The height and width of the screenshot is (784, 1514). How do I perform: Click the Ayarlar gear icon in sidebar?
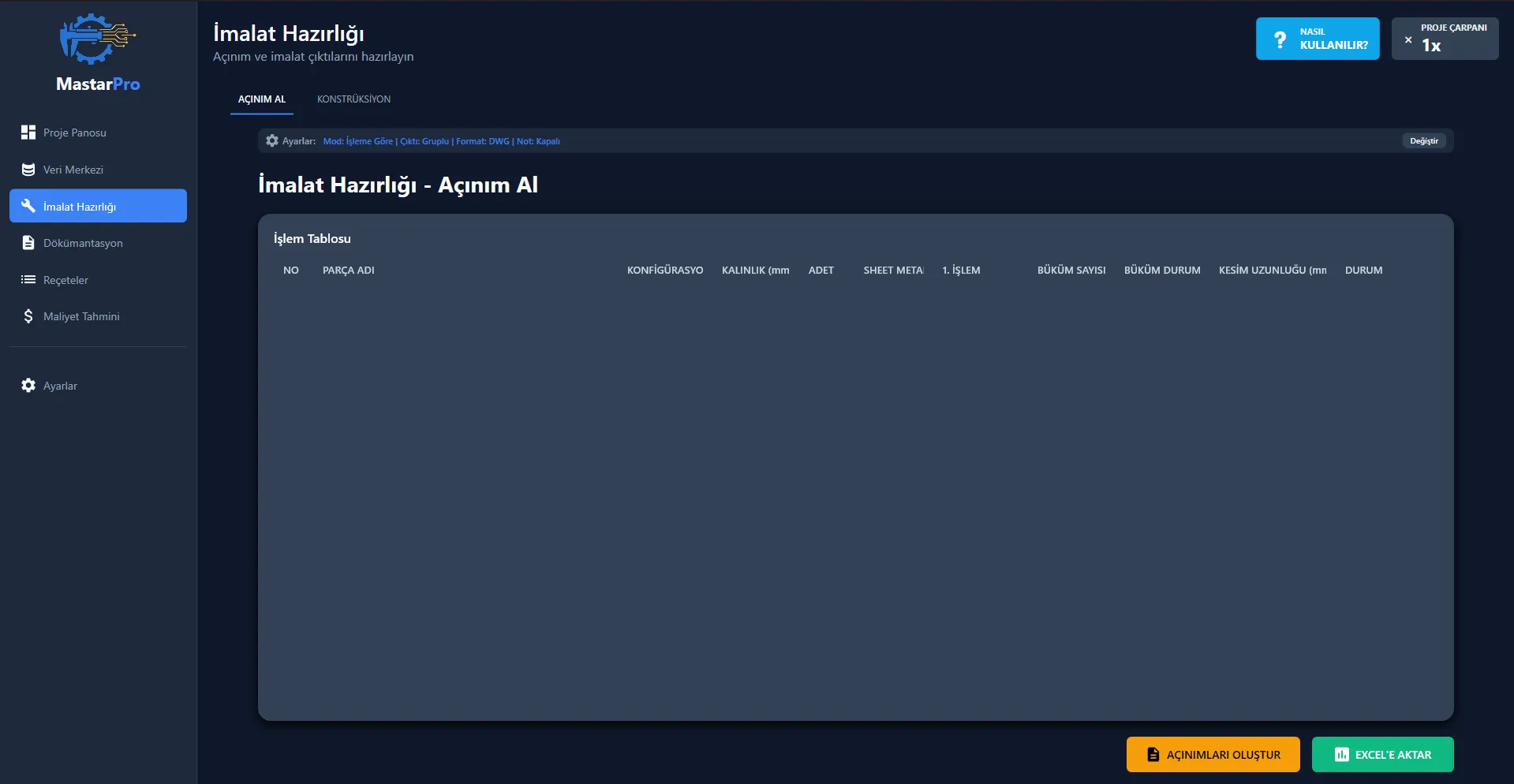[x=28, y=386]
